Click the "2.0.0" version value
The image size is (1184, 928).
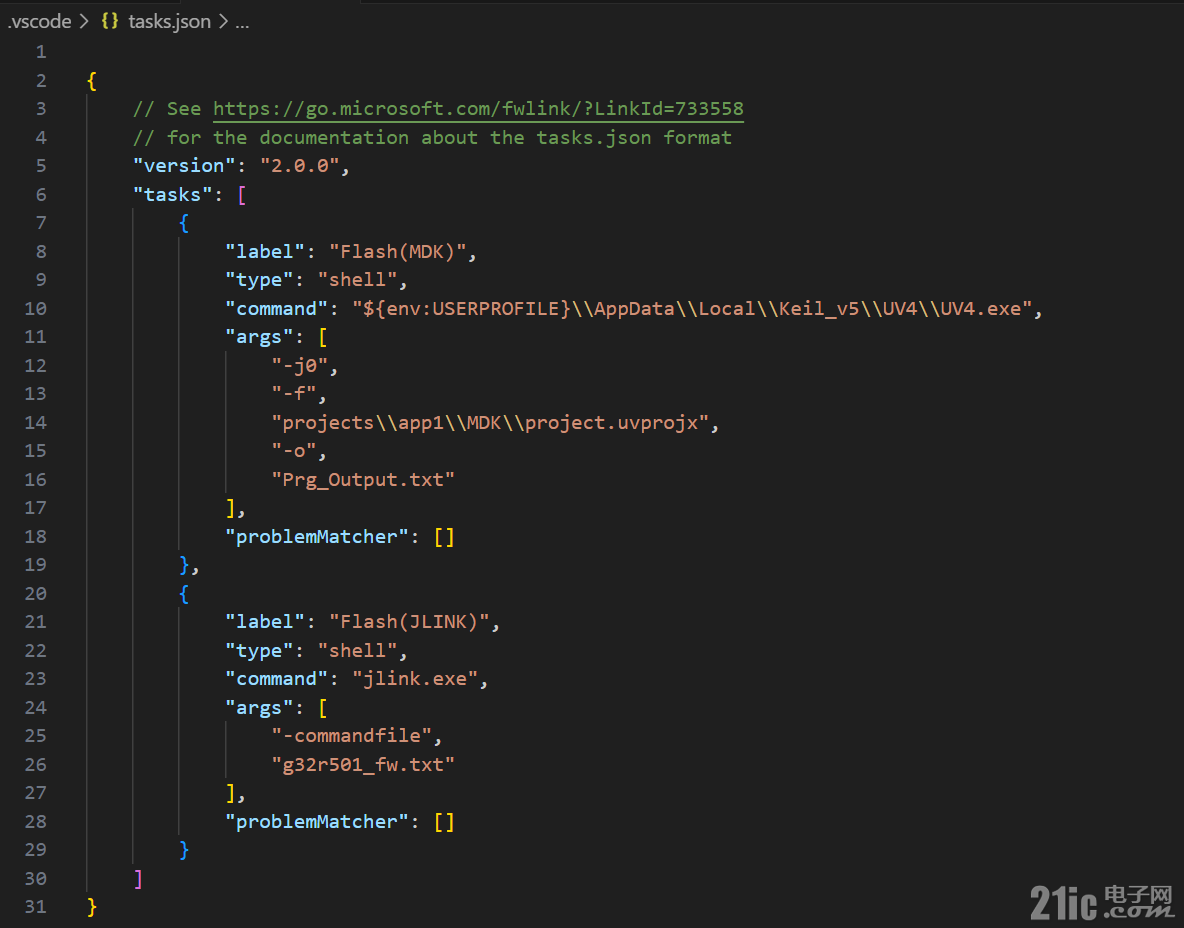[x=300, y=165]
